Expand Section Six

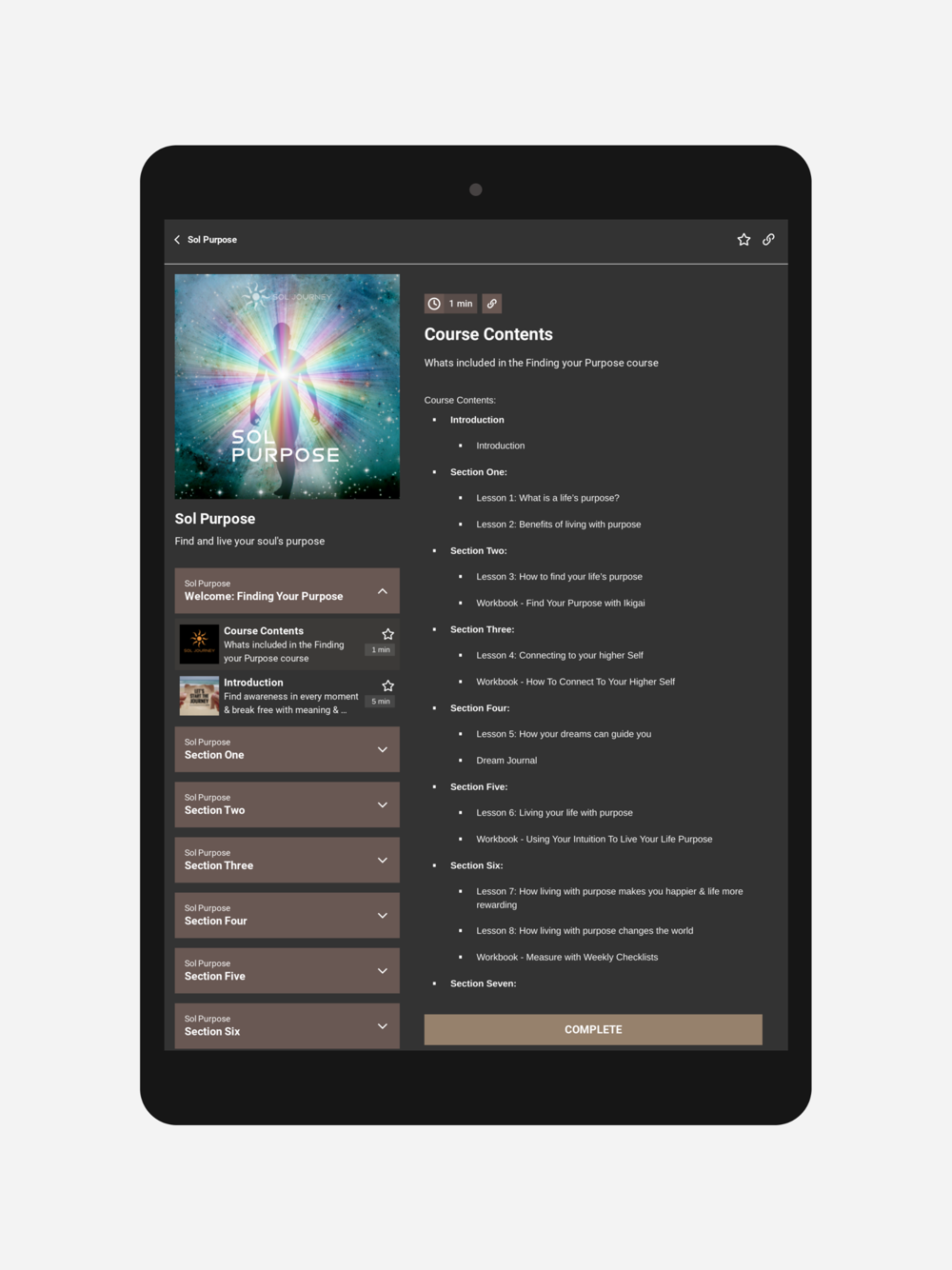tap(288, 1025)
